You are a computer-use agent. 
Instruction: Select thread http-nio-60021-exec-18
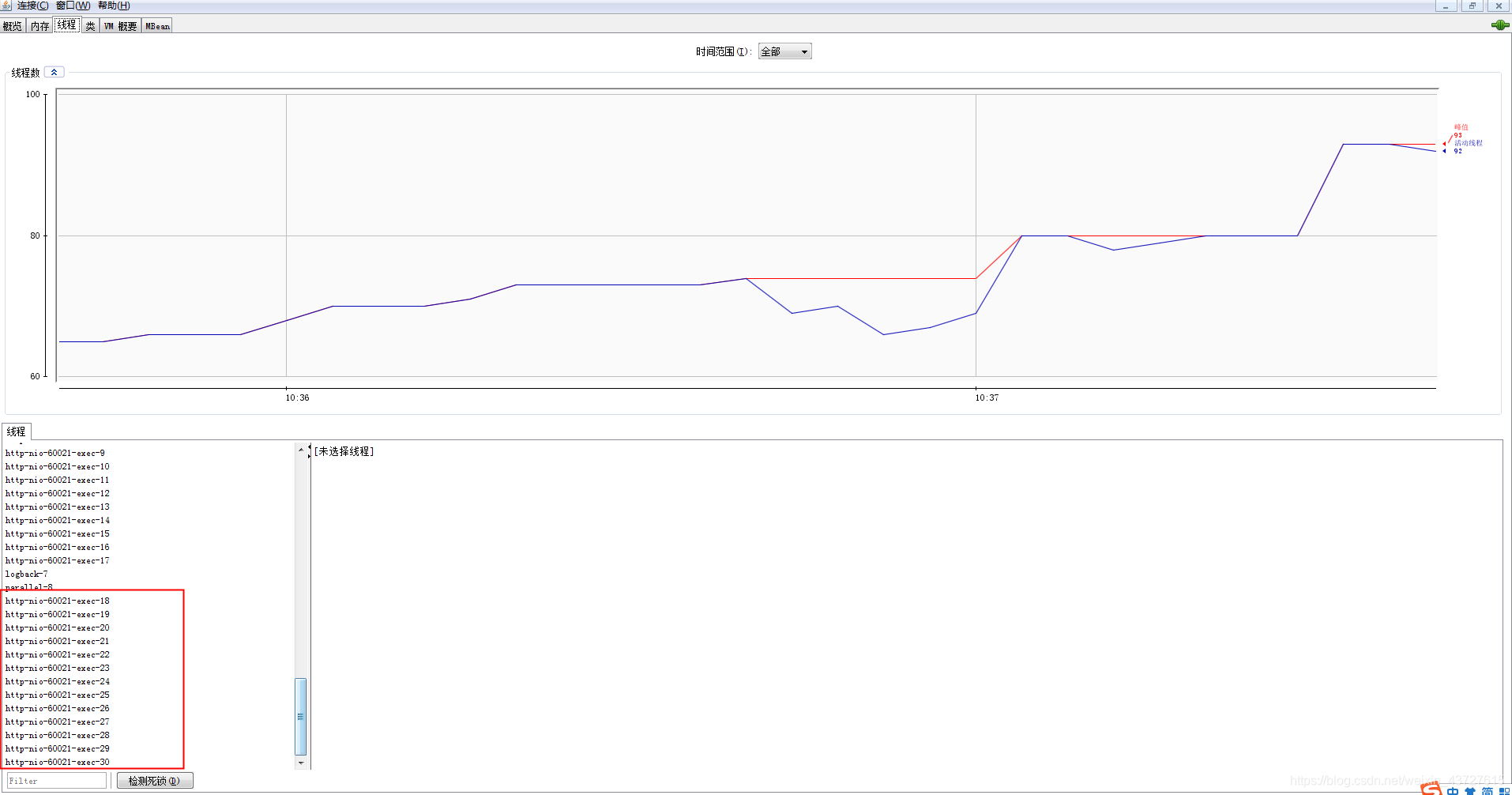[58, 601]
